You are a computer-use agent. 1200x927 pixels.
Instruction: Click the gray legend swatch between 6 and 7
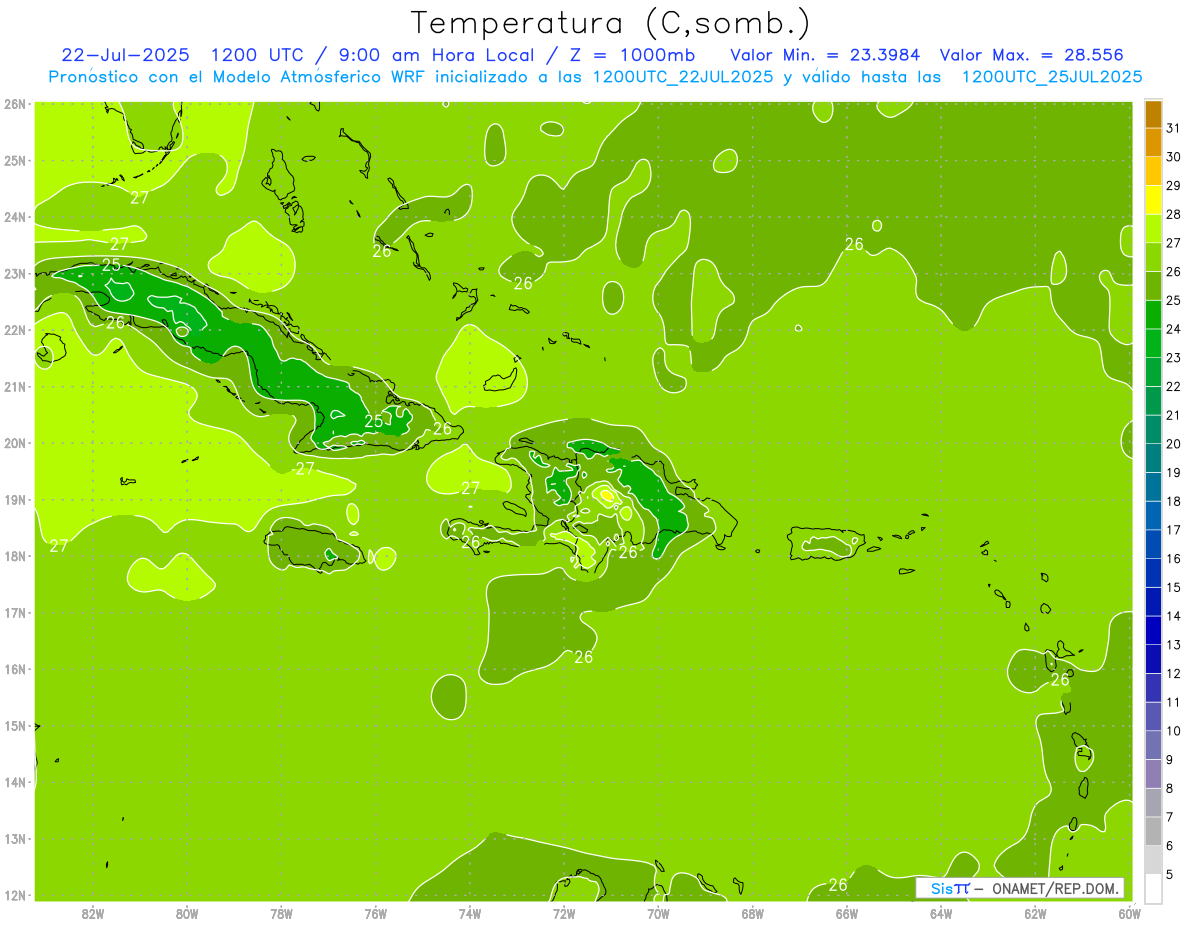[1153, 830]
